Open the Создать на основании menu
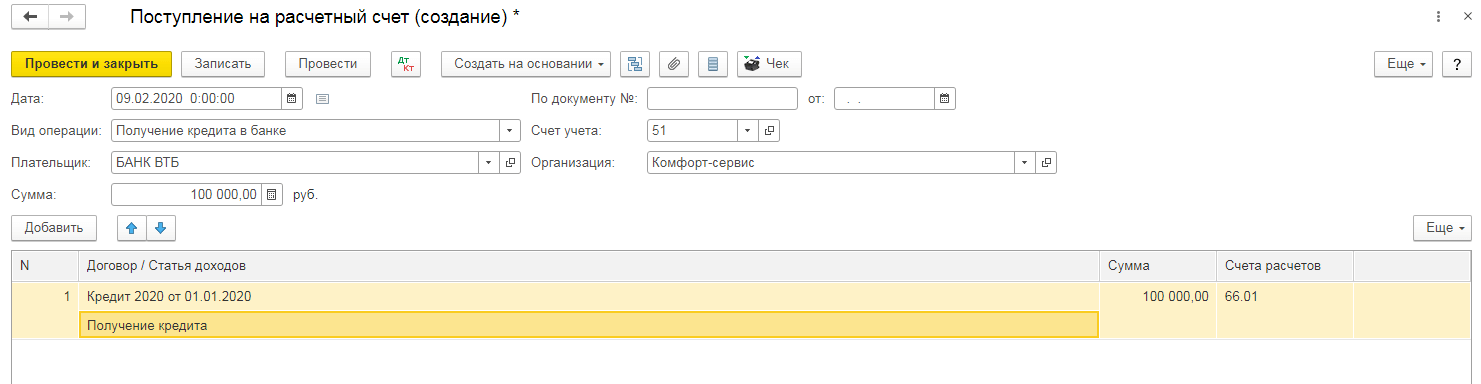The height and width of the screenshot is (384, 1481). click(x=526, y=64)
